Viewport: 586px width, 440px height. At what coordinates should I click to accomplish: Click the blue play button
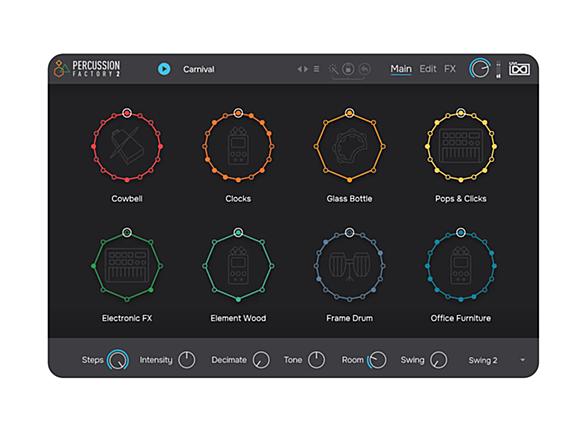[164, 69]
